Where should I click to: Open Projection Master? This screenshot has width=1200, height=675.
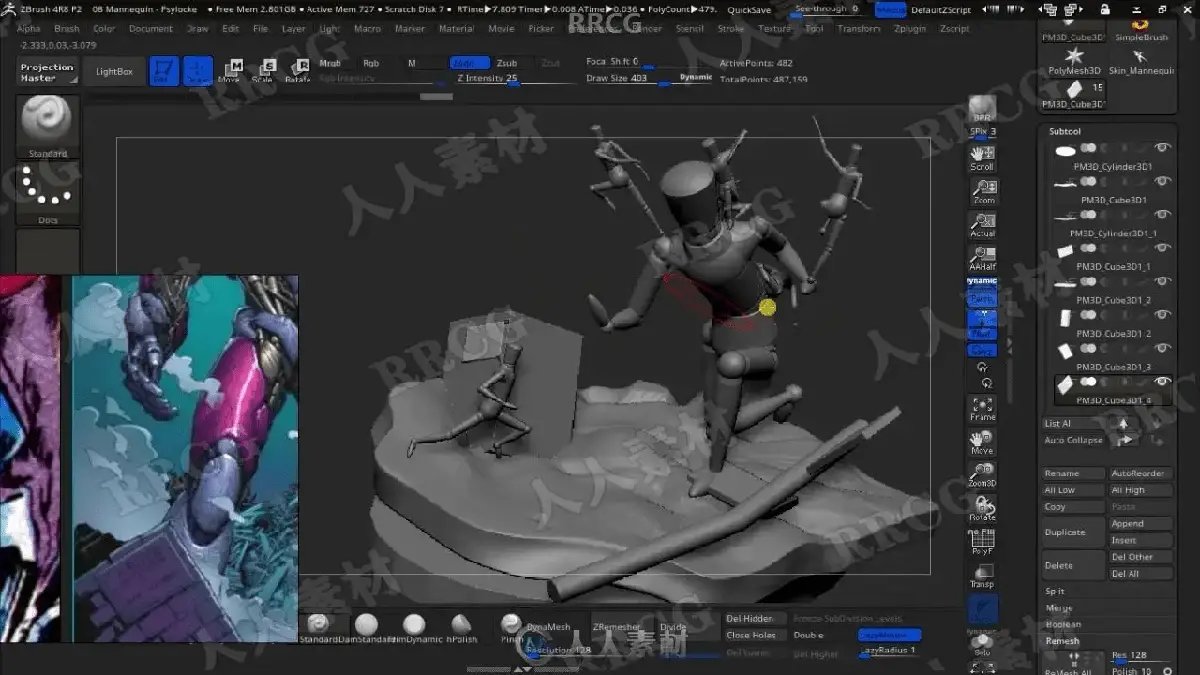(48, 72)
